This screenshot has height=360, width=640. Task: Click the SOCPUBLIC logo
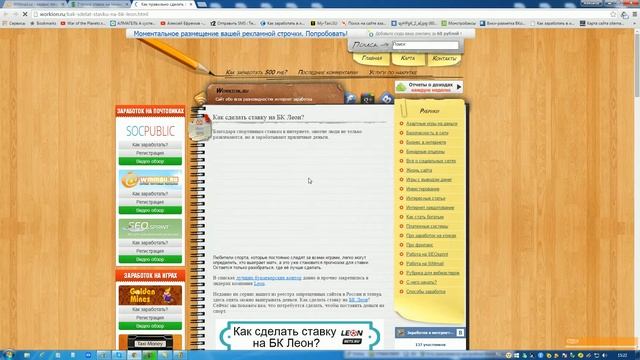(150, 131)
